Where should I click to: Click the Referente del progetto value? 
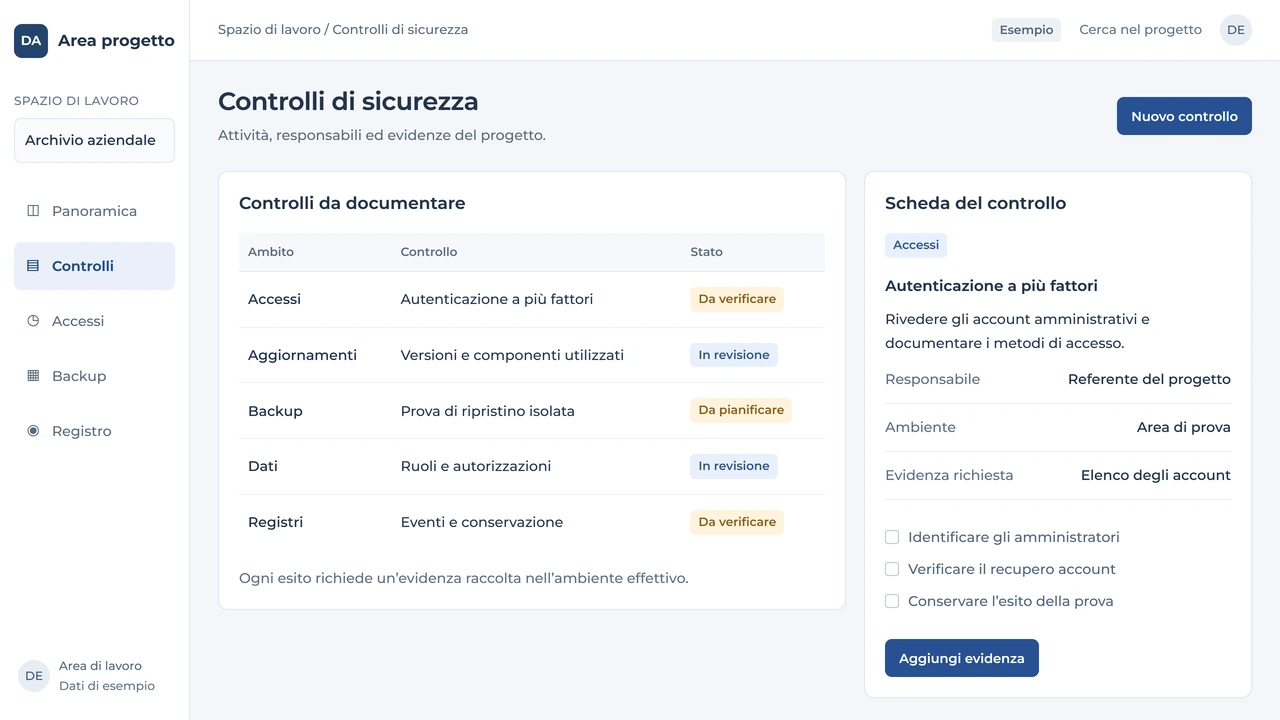(1149, 379)
